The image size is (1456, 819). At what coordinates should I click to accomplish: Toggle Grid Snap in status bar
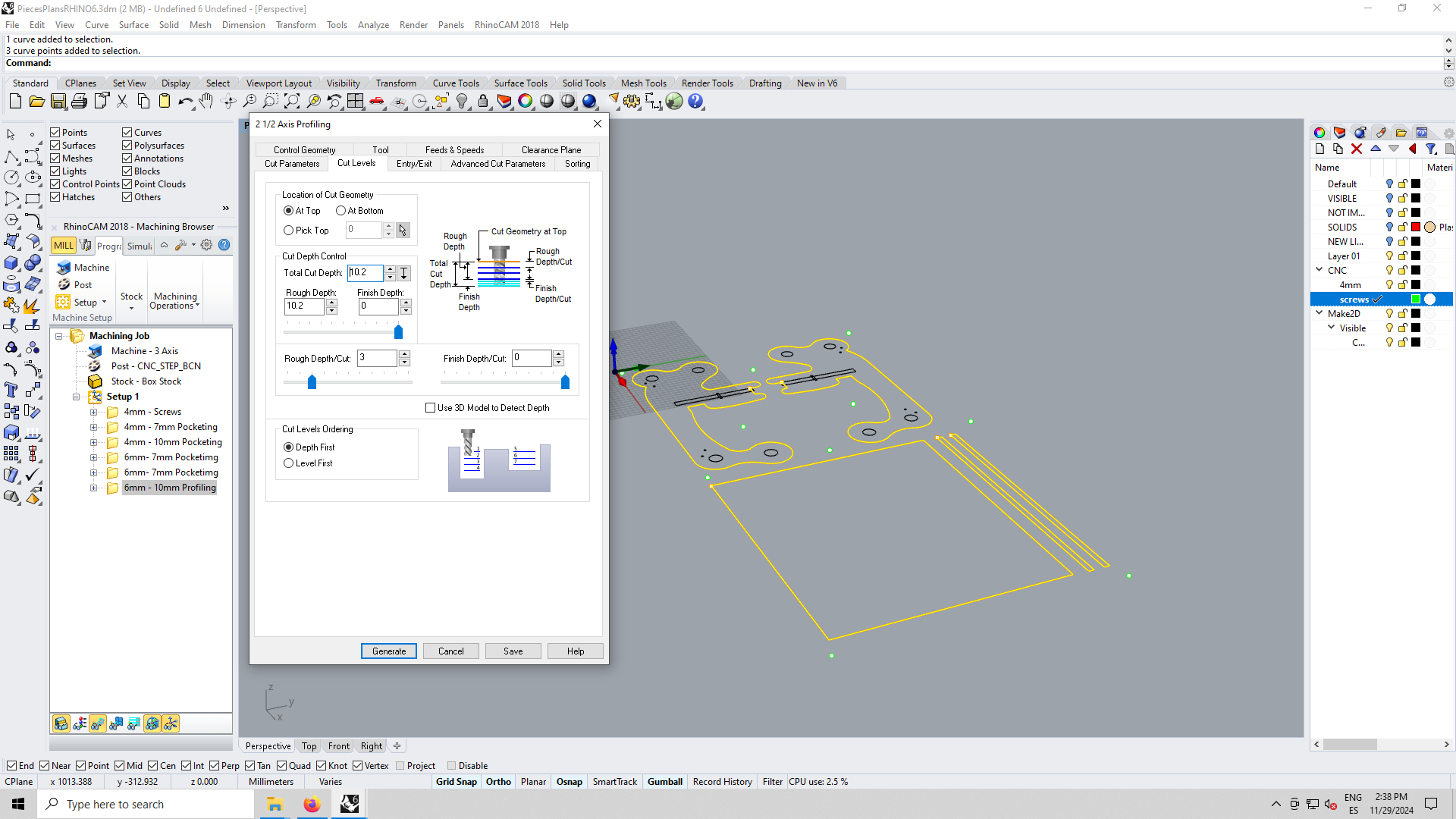point(457,782)
